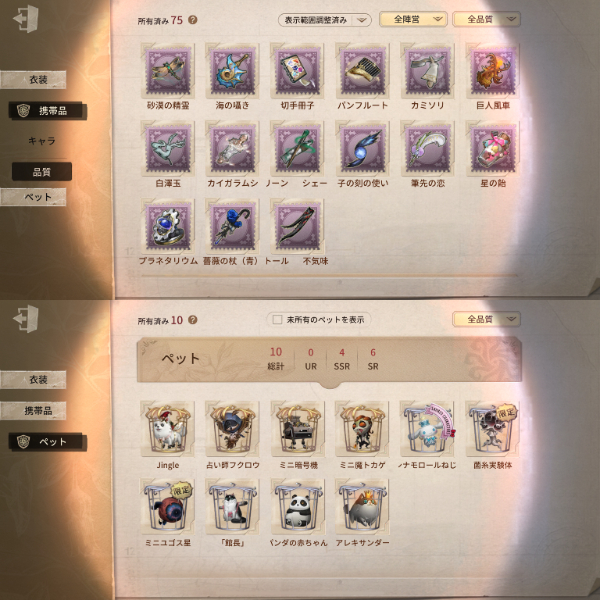Click the upper exit door icon

(x=26, y=19)
